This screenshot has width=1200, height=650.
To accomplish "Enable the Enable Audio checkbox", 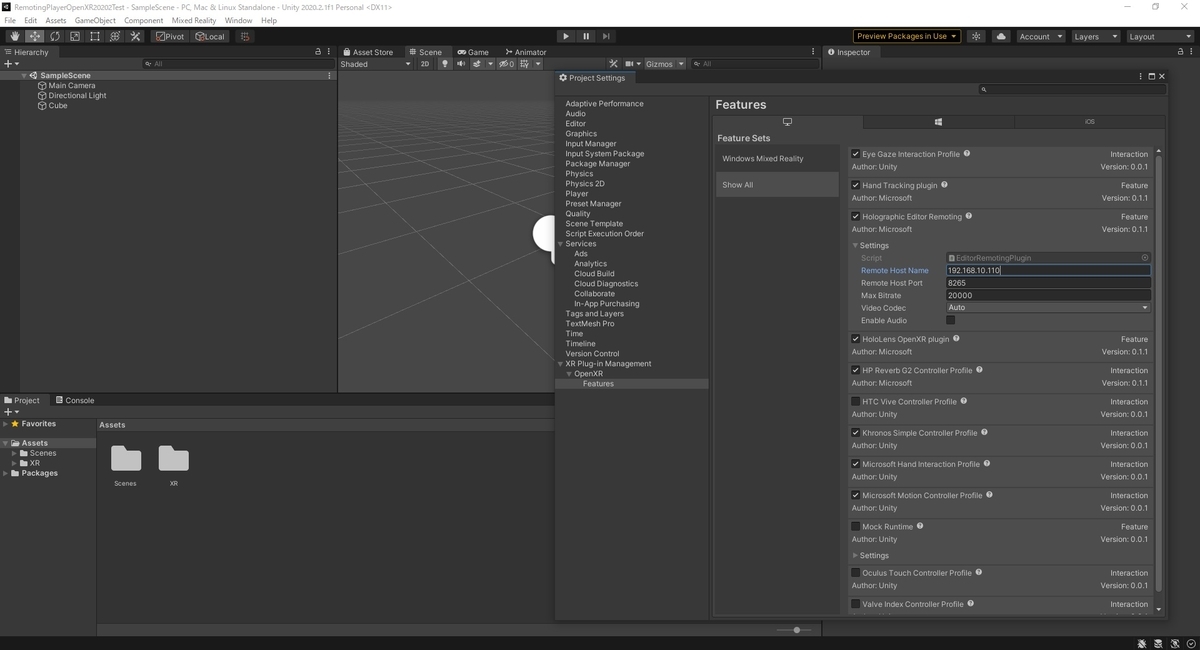I will click(x=951, y=320).
